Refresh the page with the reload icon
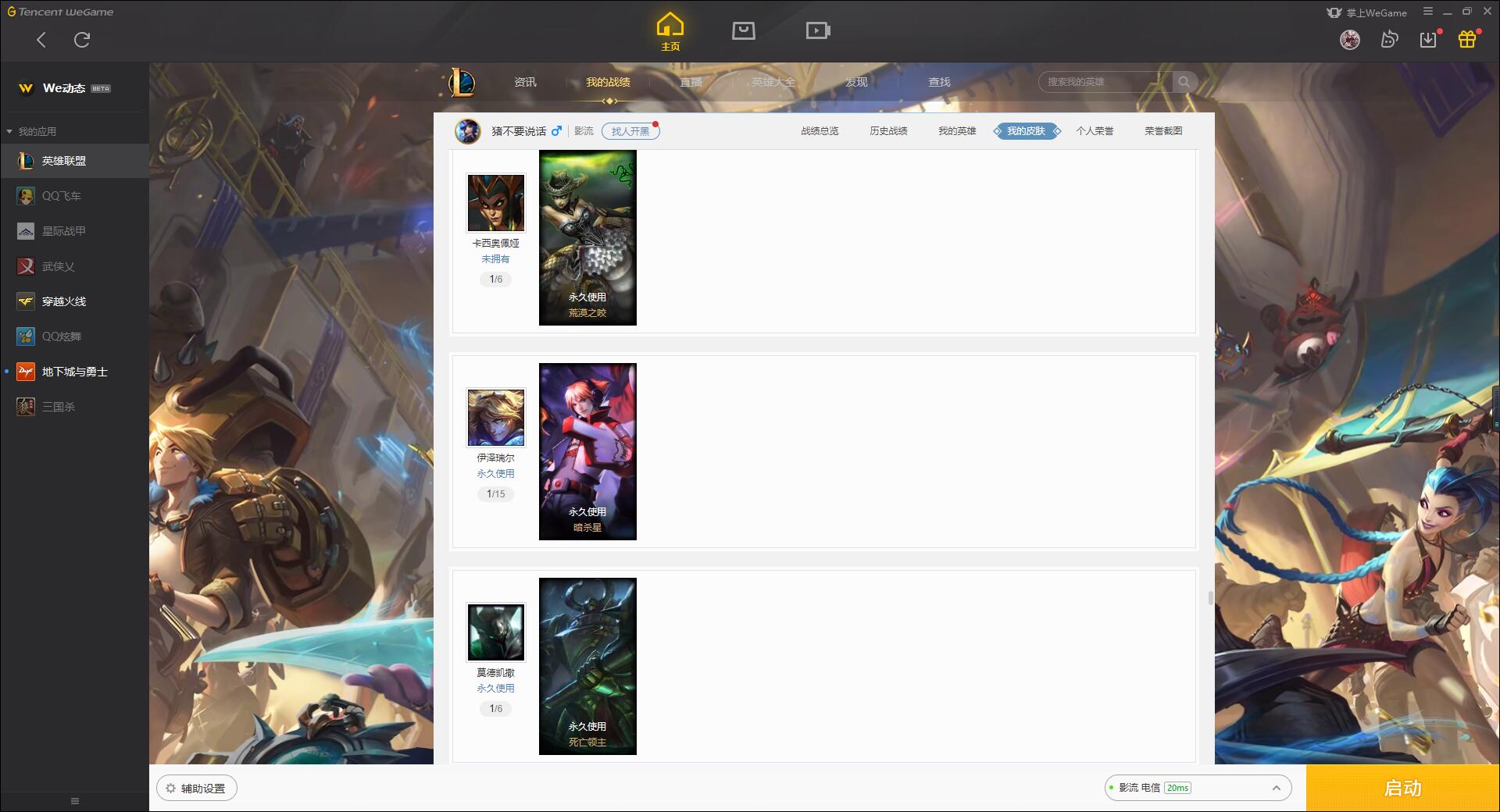 point(82,40)
